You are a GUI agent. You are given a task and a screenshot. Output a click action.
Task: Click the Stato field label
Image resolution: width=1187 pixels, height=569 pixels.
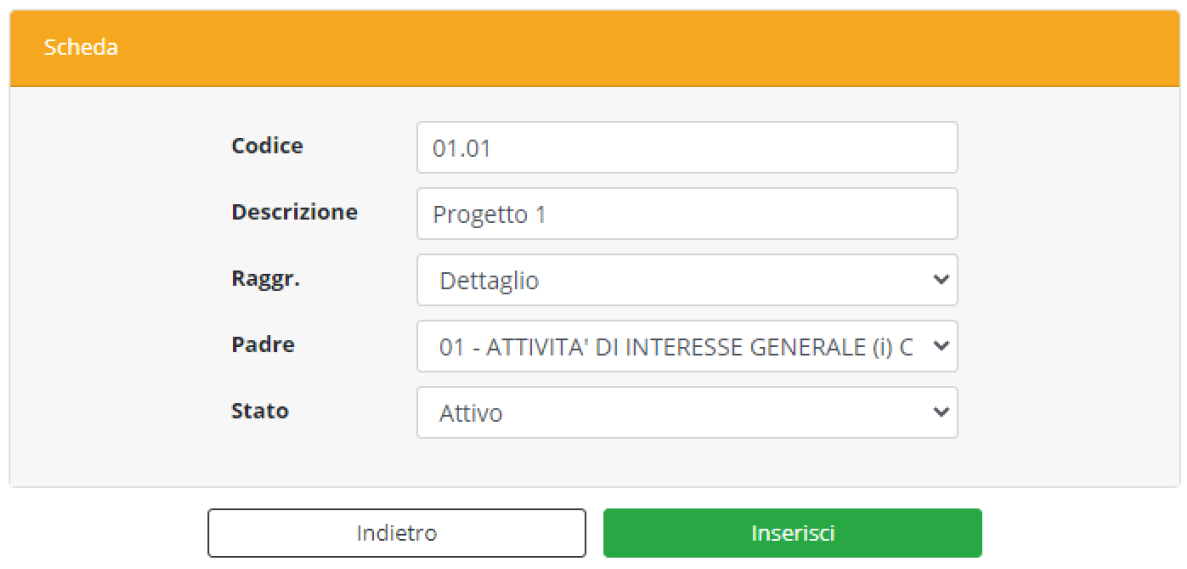[x=259, y=411]
